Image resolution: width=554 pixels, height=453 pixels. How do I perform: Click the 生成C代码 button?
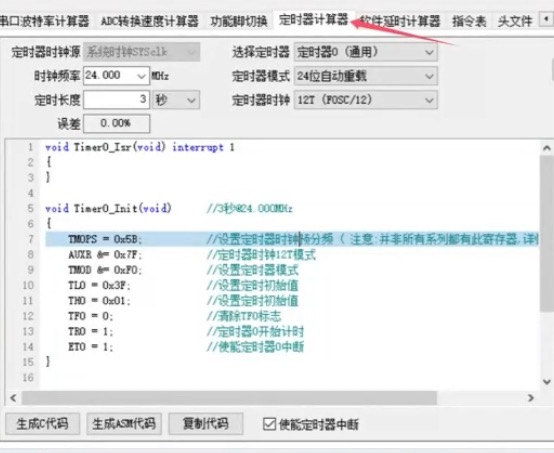pos(42,424)
